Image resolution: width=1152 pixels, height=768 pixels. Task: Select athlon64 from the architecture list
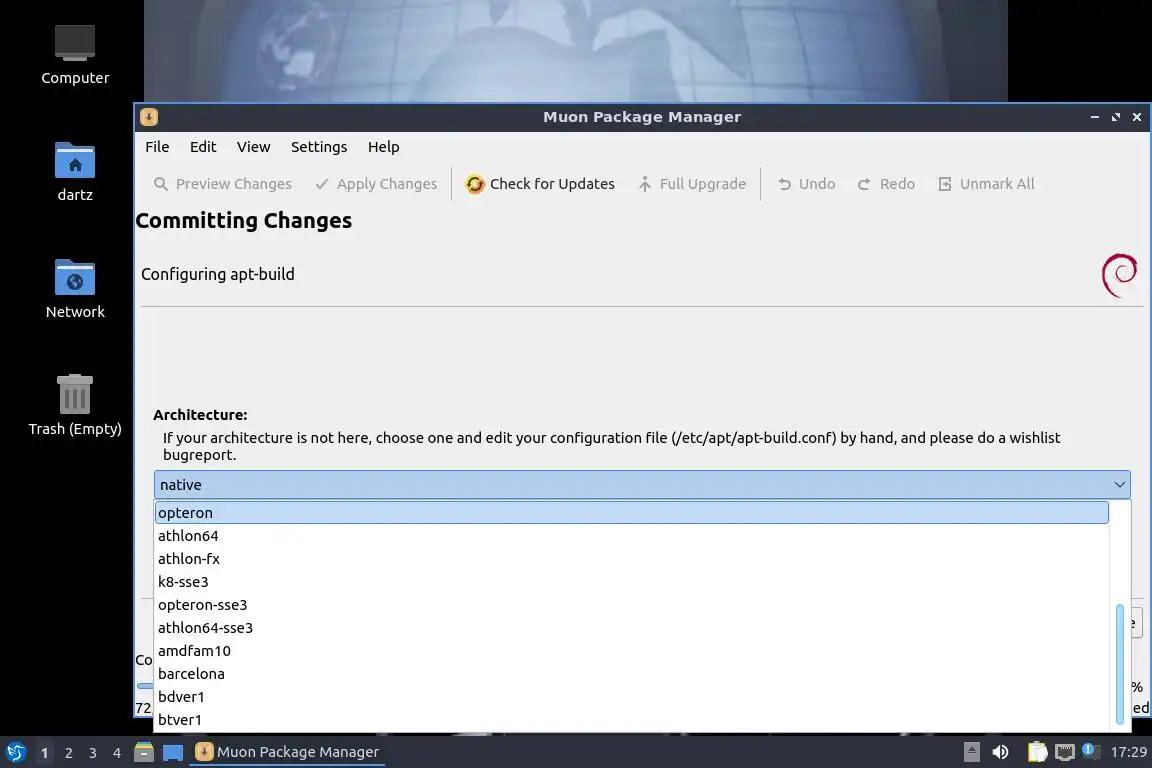pyautogui.click(x=631, y=536)
